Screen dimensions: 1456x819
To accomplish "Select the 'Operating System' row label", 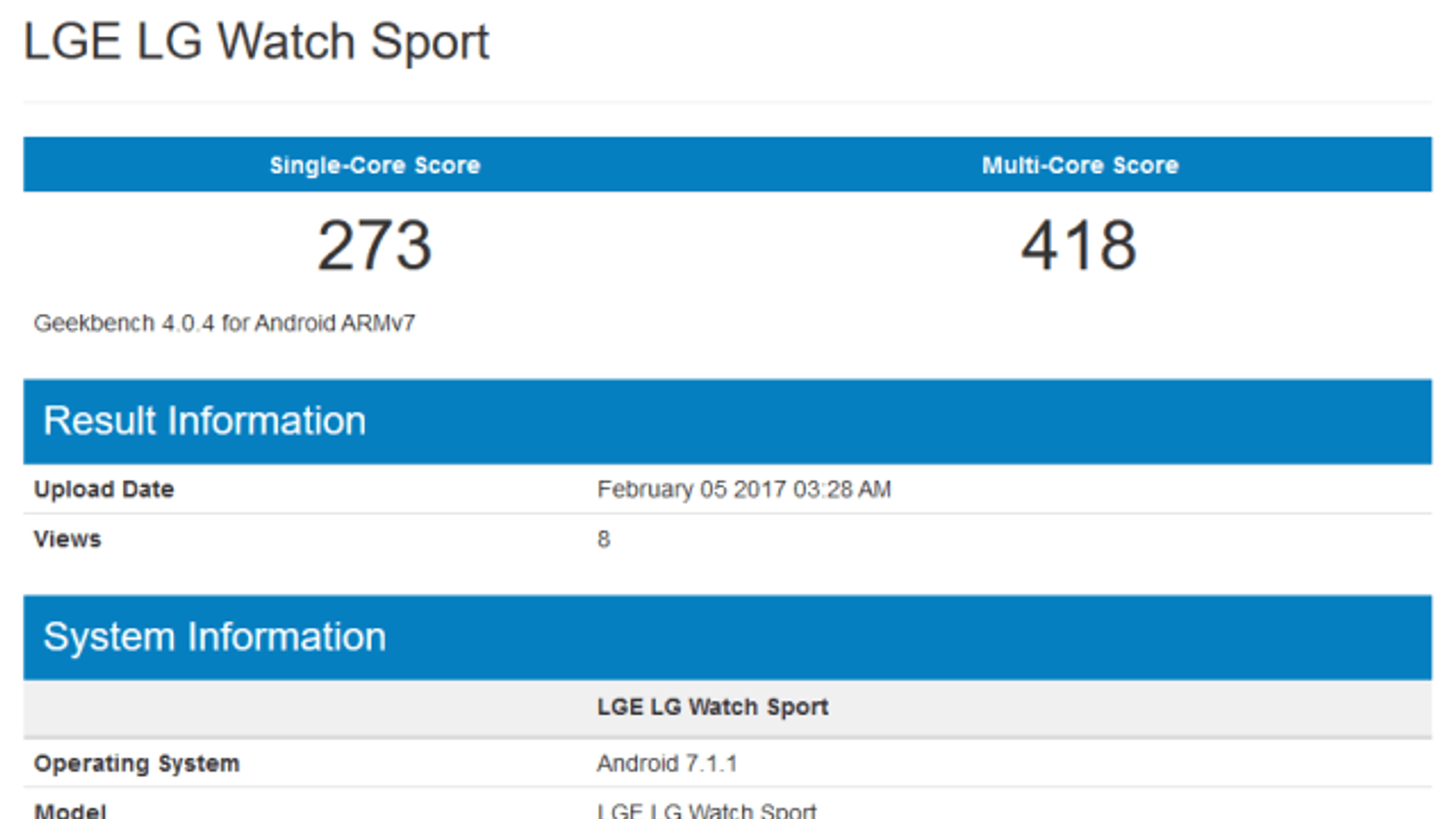I will tap(136, 763).
